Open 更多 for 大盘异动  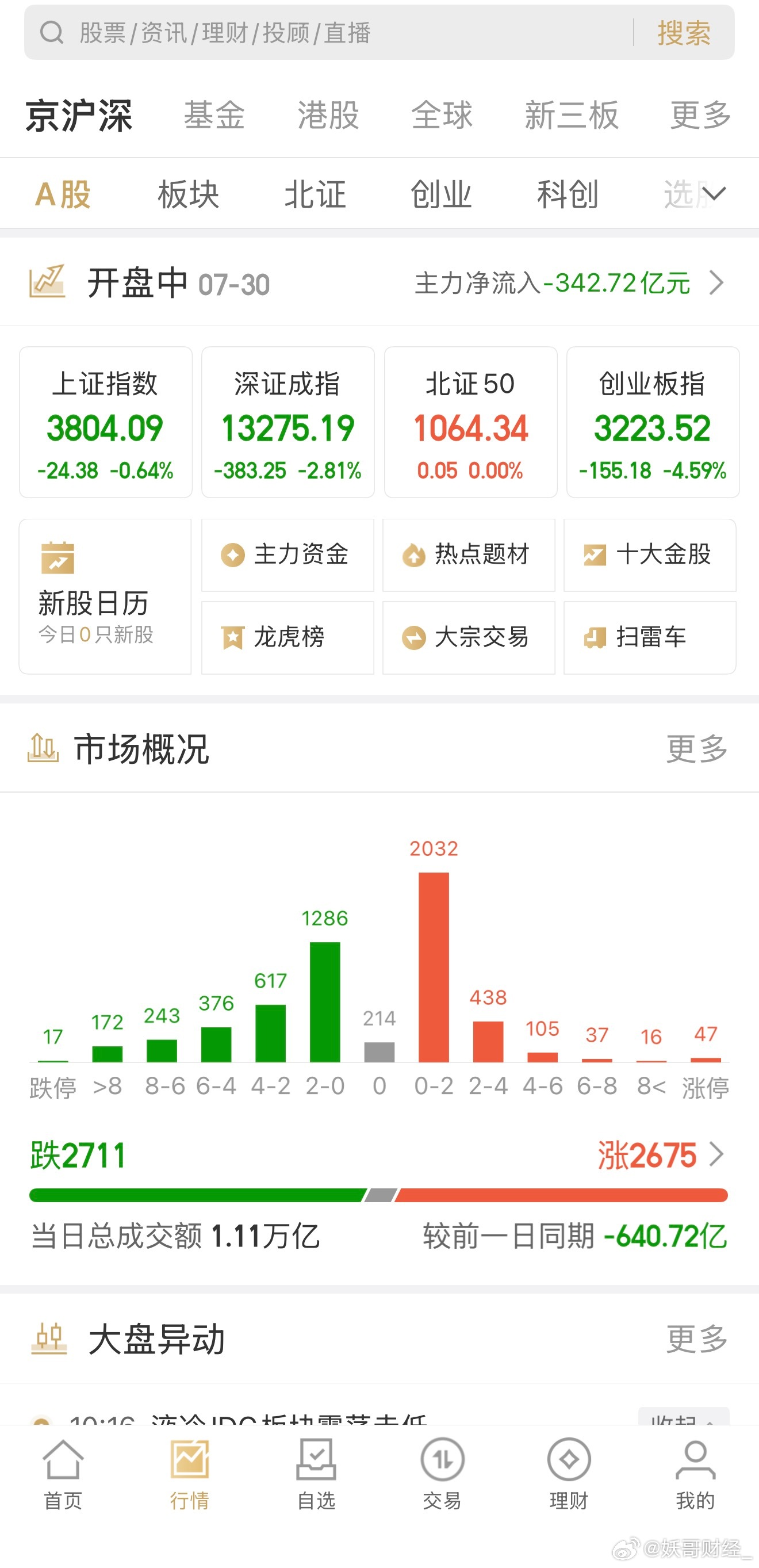tap(697, 1339)
